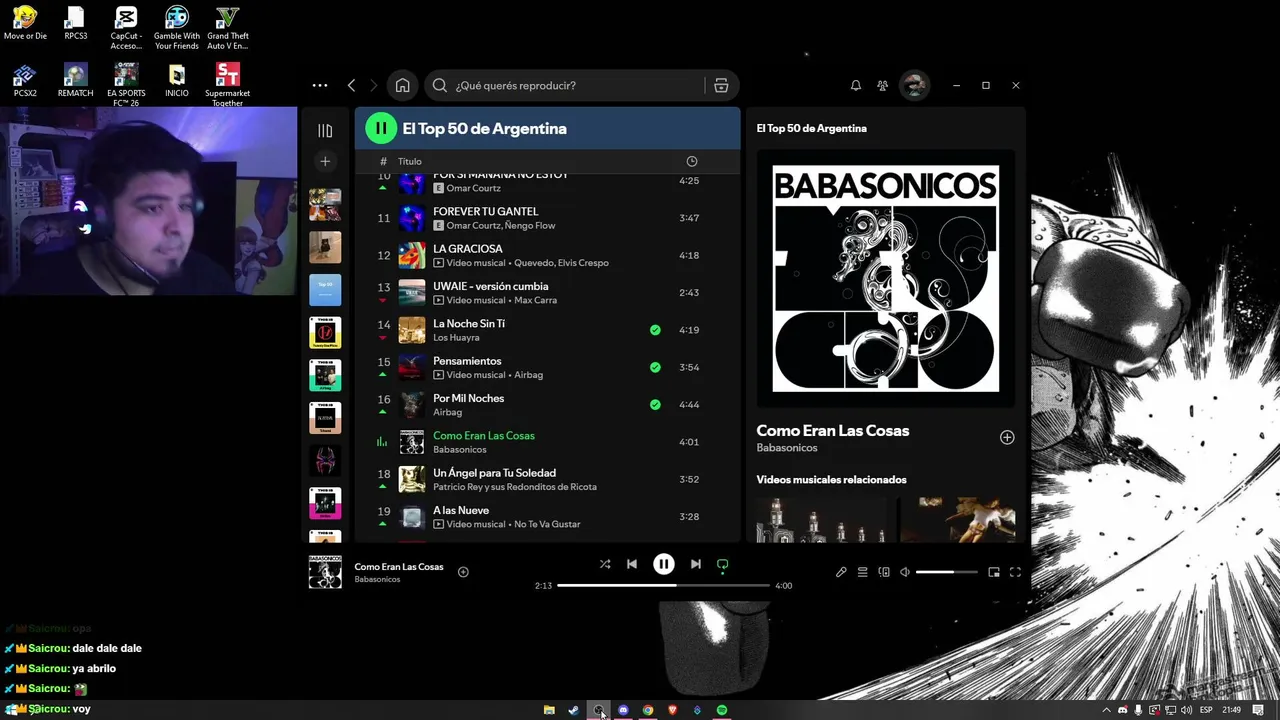Open the Supermarket Together desktop shortcut
This screenshot has width=1280, height=720.
click(227, 84)
